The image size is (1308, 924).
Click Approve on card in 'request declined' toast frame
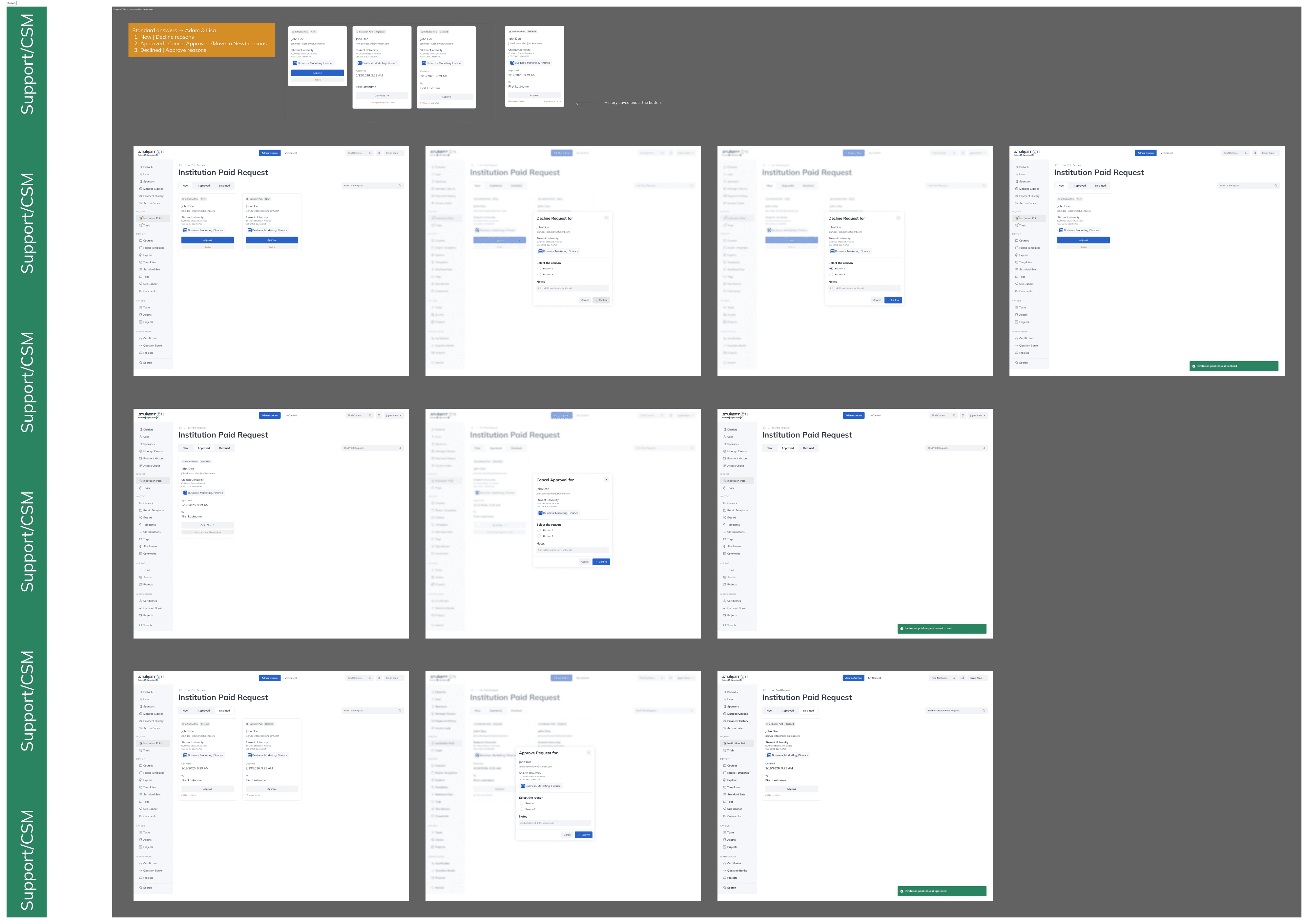[x=1084, y=240]
